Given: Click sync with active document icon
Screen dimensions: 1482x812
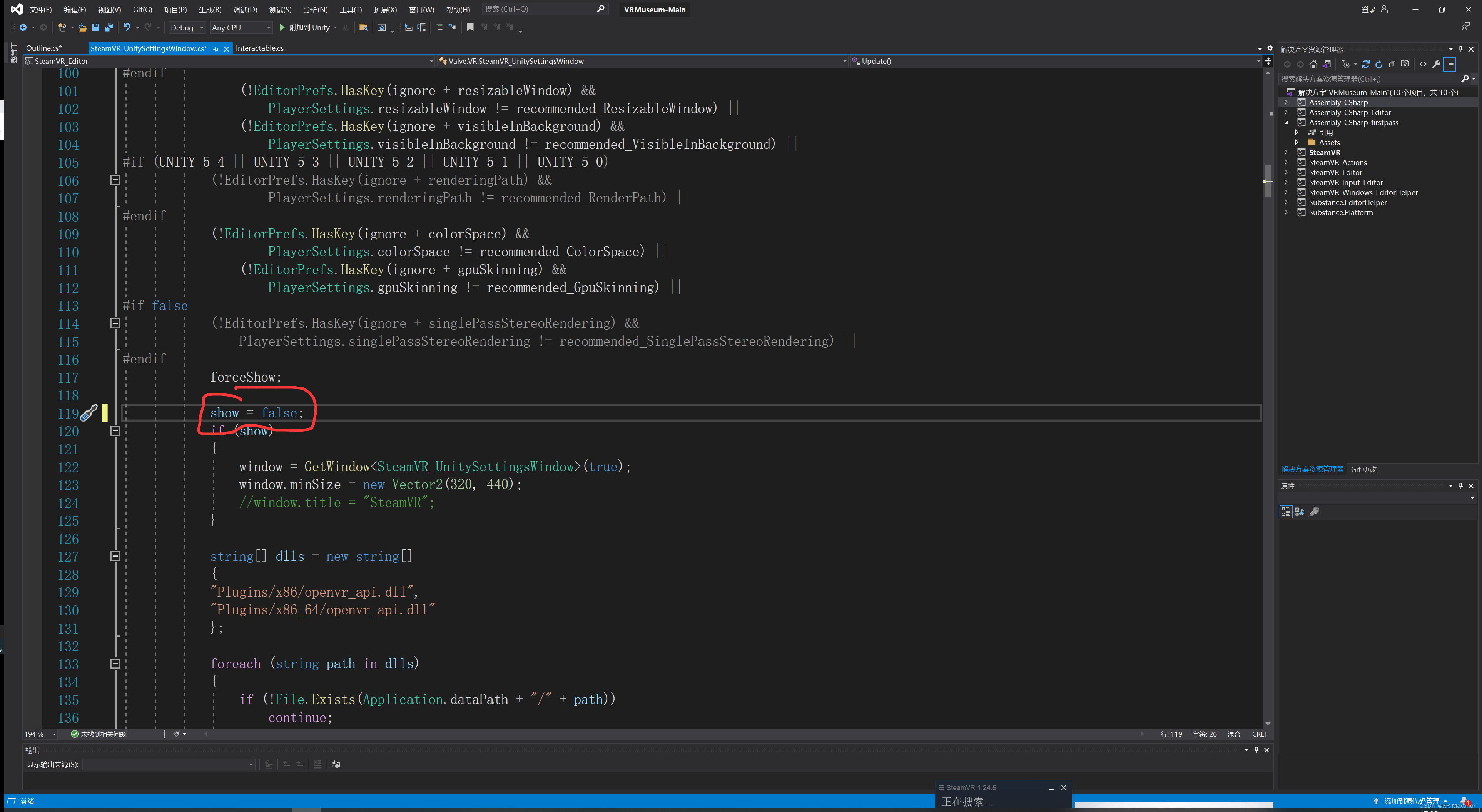Looking at the screenshot, I should (x=1365, y=64).
